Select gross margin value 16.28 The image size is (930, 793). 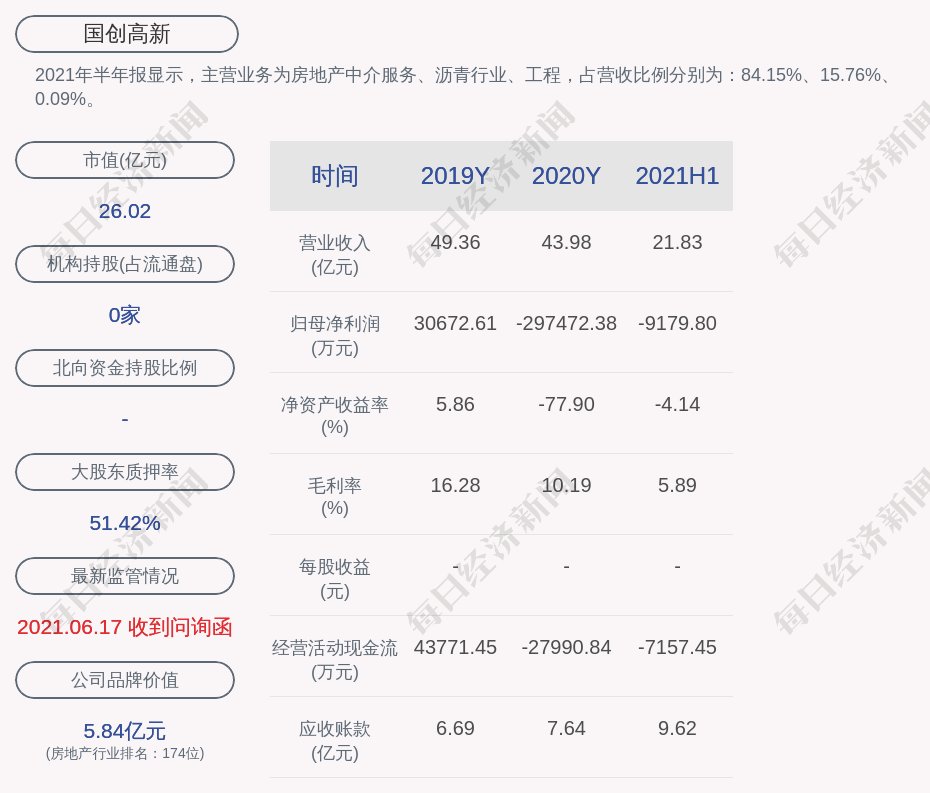point(455,485)
